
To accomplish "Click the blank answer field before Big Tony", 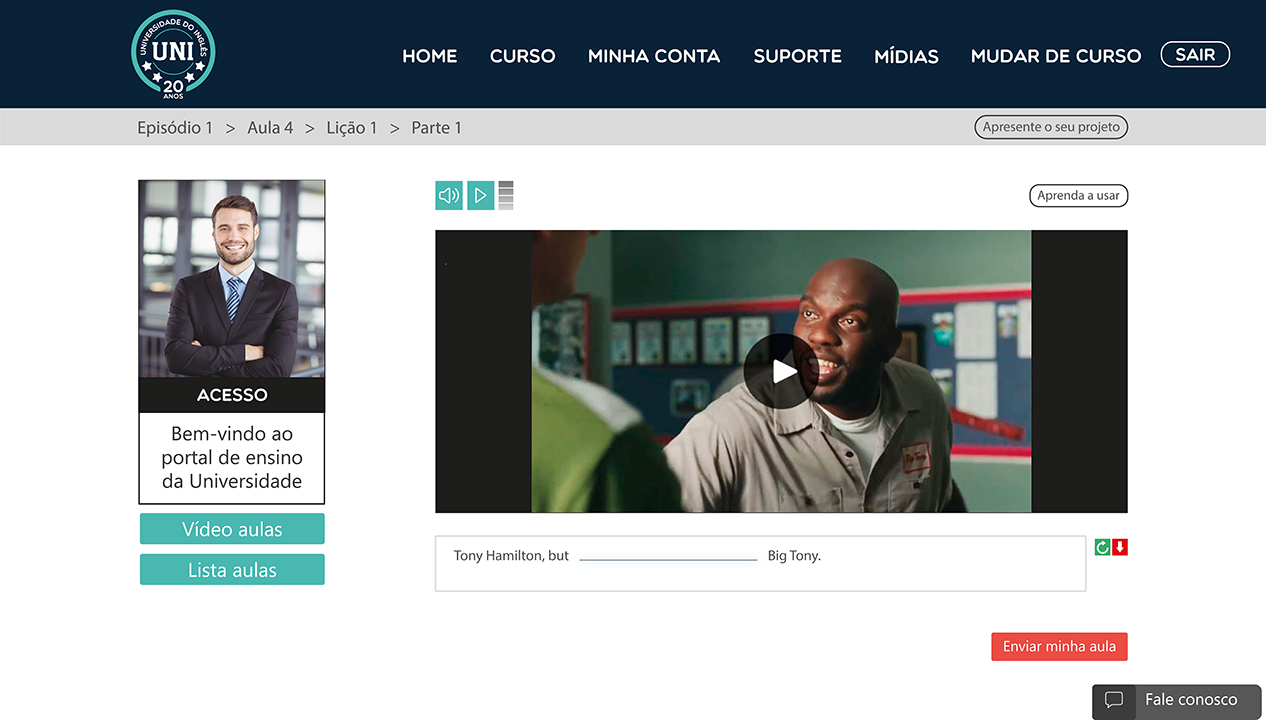I will coord(668,555).
